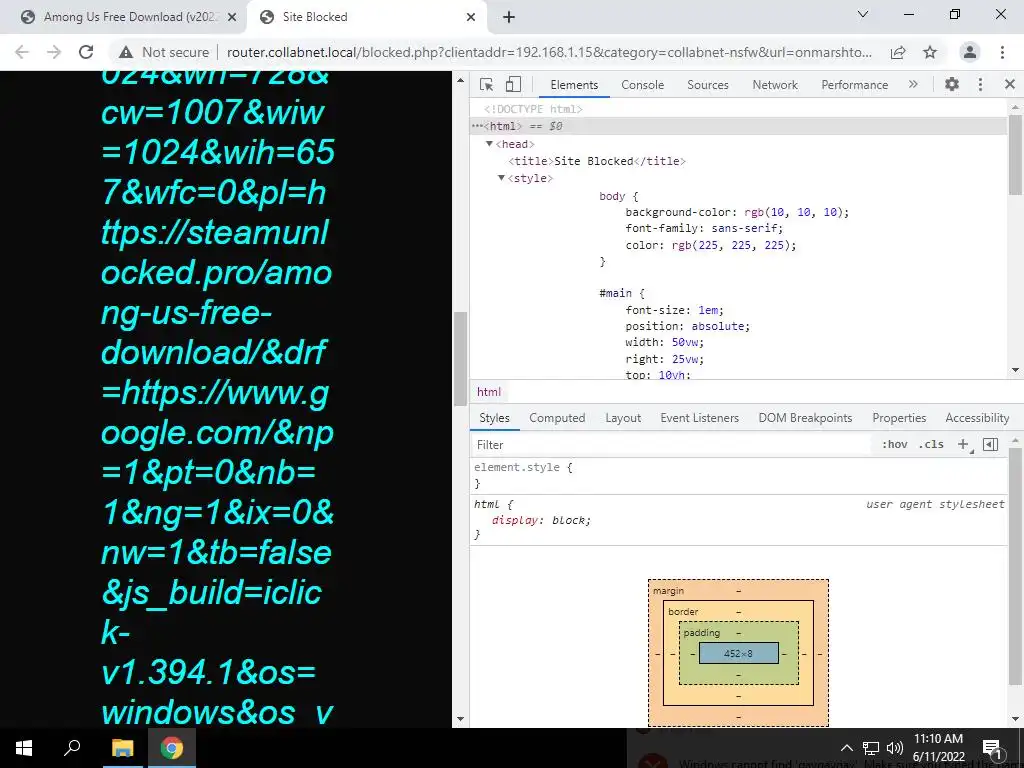Open the notification center icon
The width and height of the screenshot is (1024, 768).
[993, 748]
